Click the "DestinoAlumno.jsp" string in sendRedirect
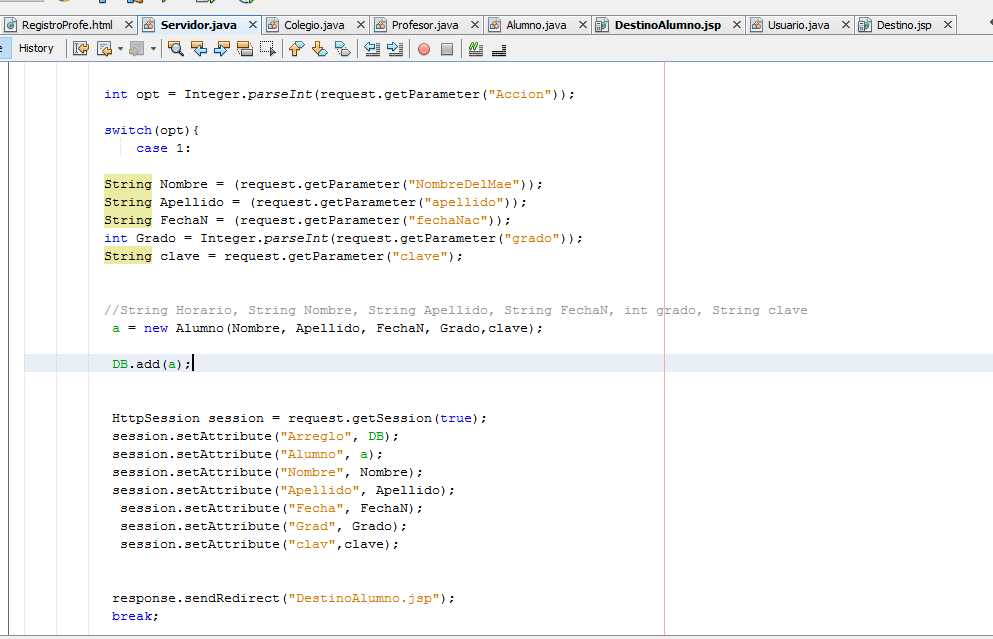The width and height of the screenshot is (993, 639). [364, 598]
